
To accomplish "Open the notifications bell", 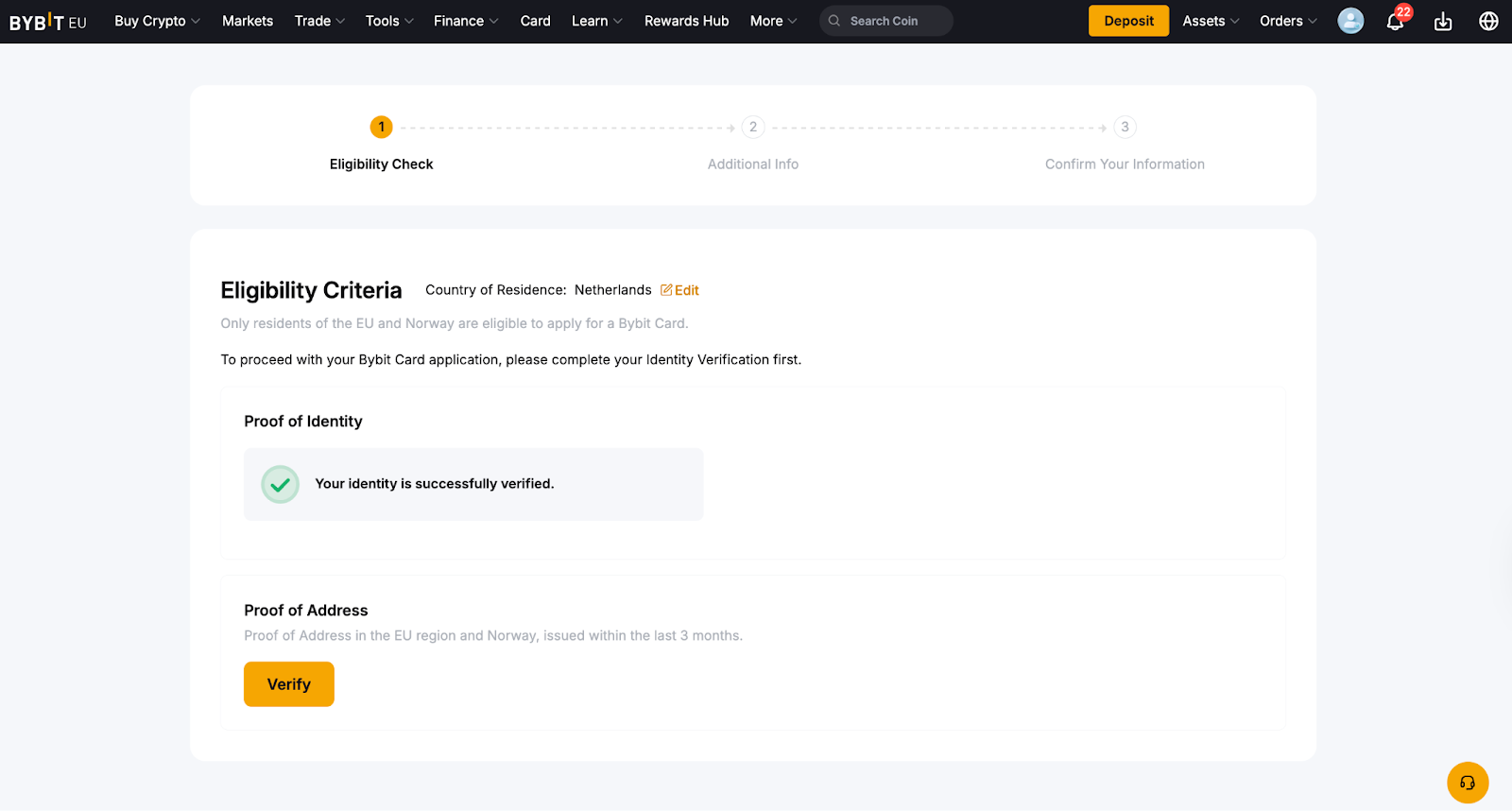I will [x=1396, y=21].
